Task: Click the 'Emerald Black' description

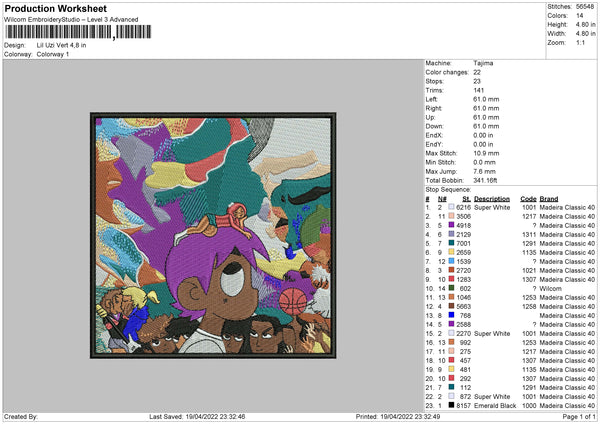Action: [495, 405]
